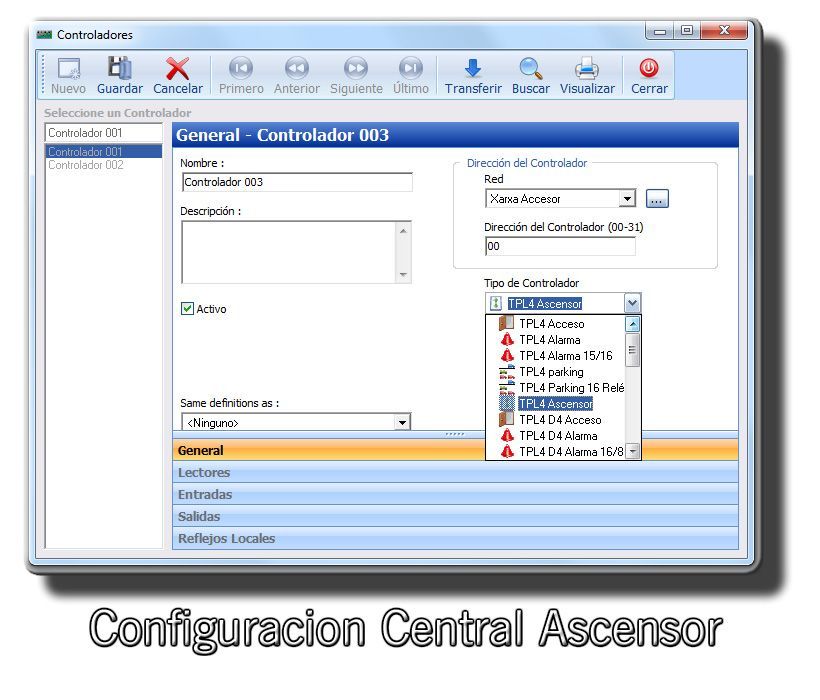Pick TPL4 parking from type list

(x=551, y=372)
